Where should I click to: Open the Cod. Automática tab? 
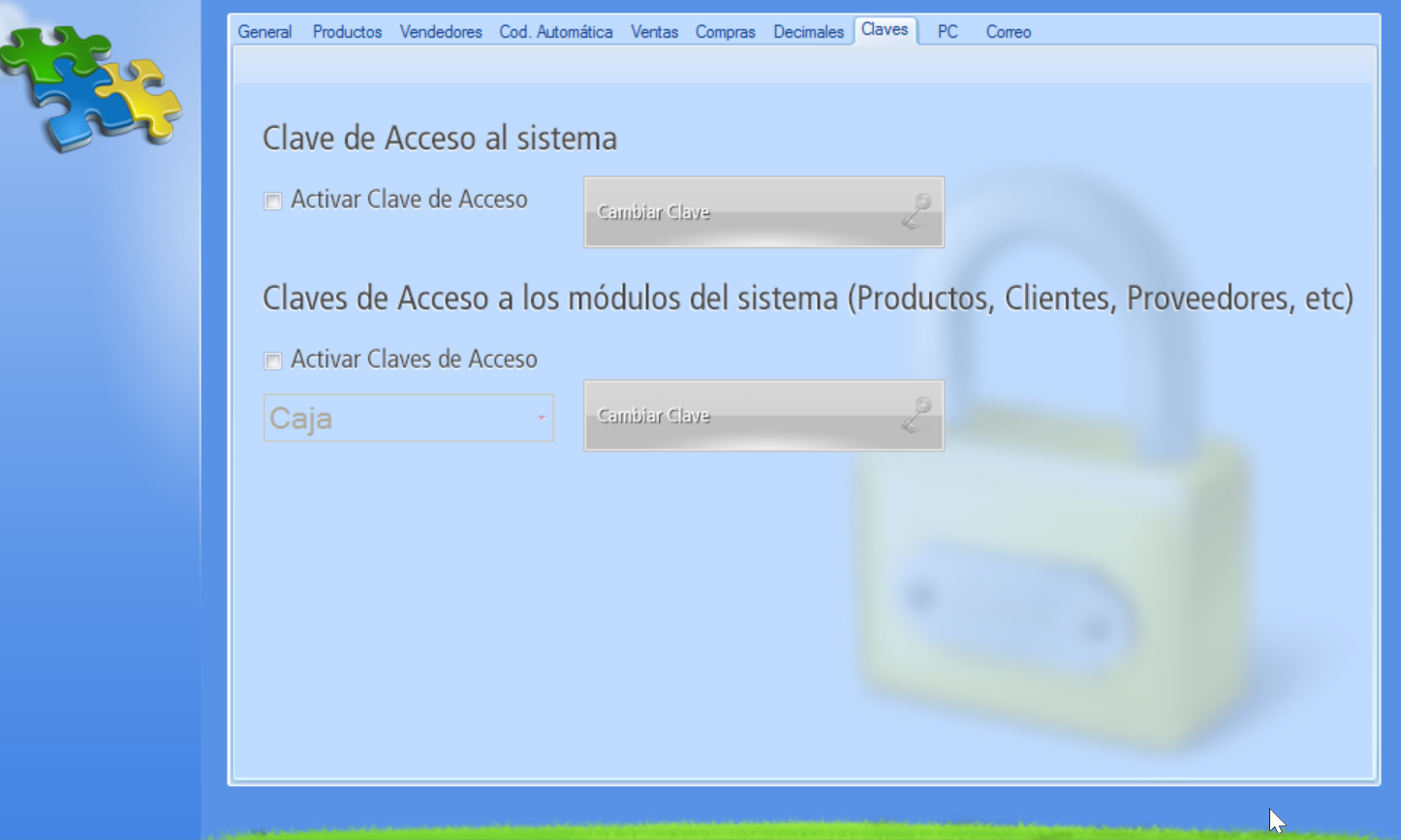pyautogui.click(x=556, y=32)
